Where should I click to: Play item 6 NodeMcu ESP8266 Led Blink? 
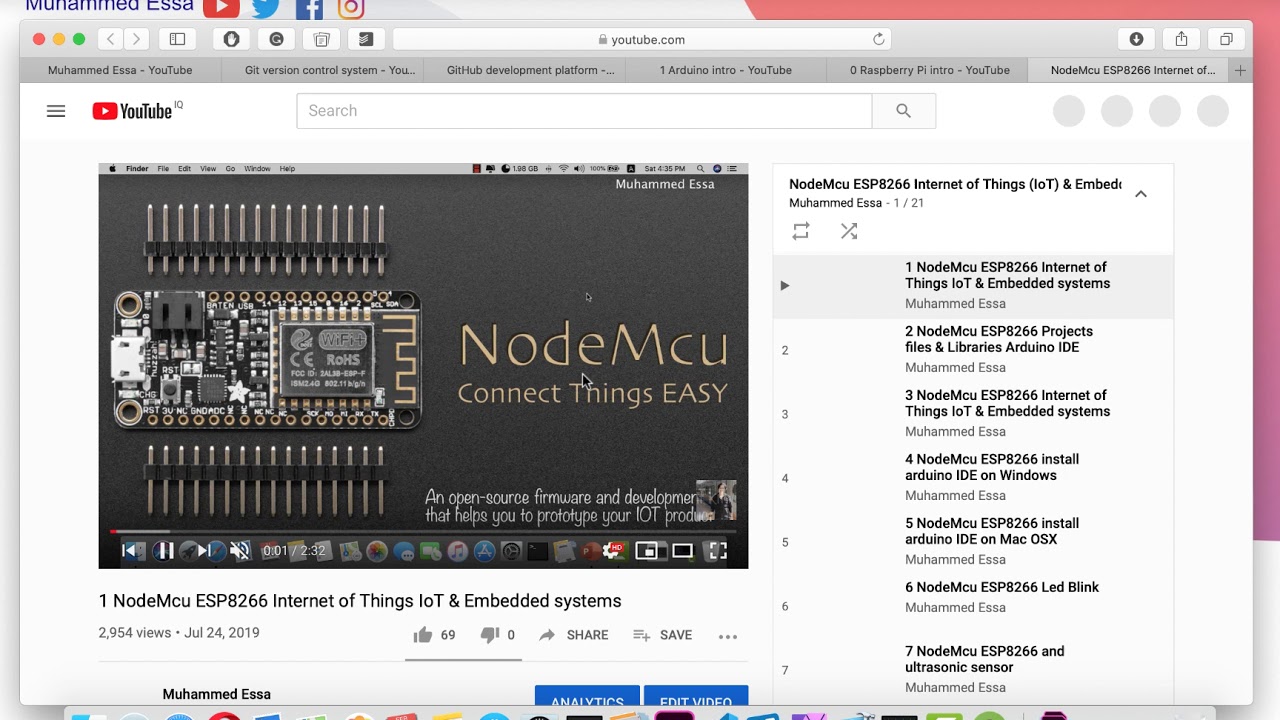[x=973, y=606]
